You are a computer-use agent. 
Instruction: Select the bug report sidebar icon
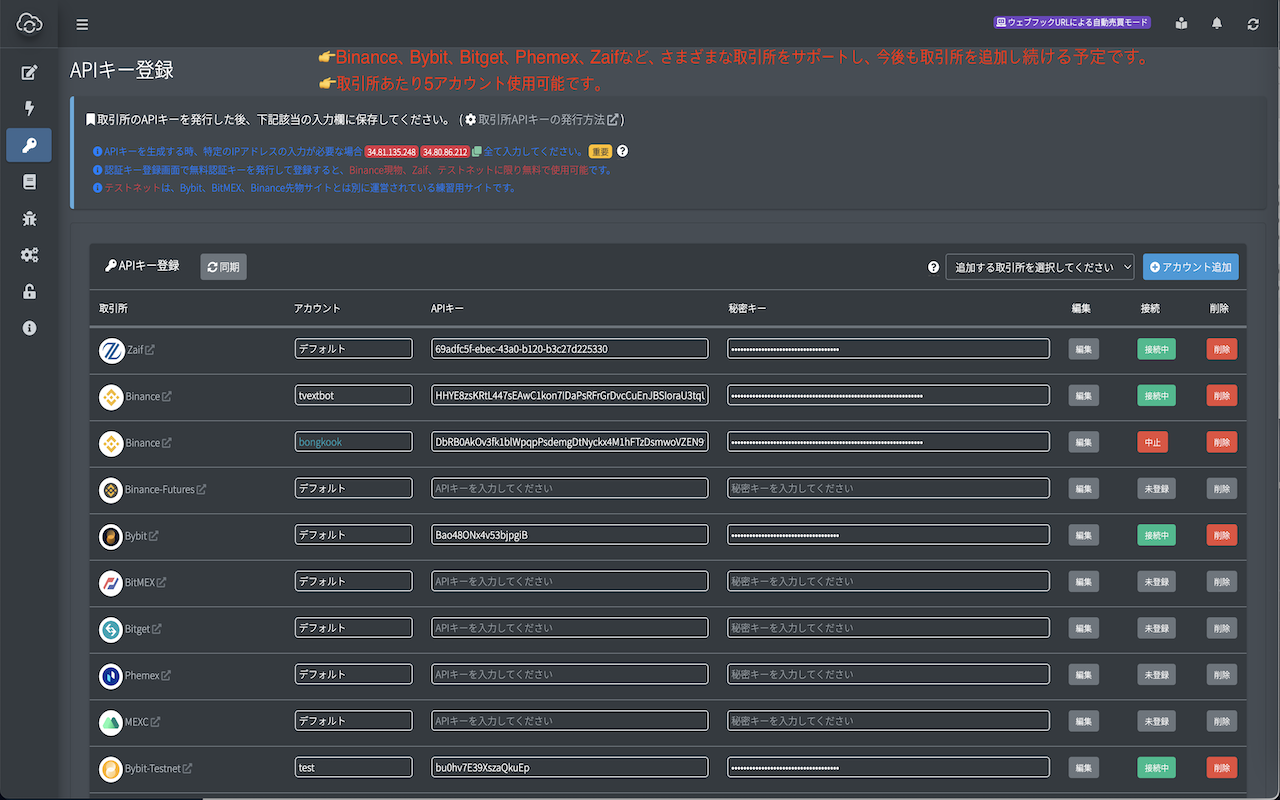pyautogui.click(x=29, y=218)
